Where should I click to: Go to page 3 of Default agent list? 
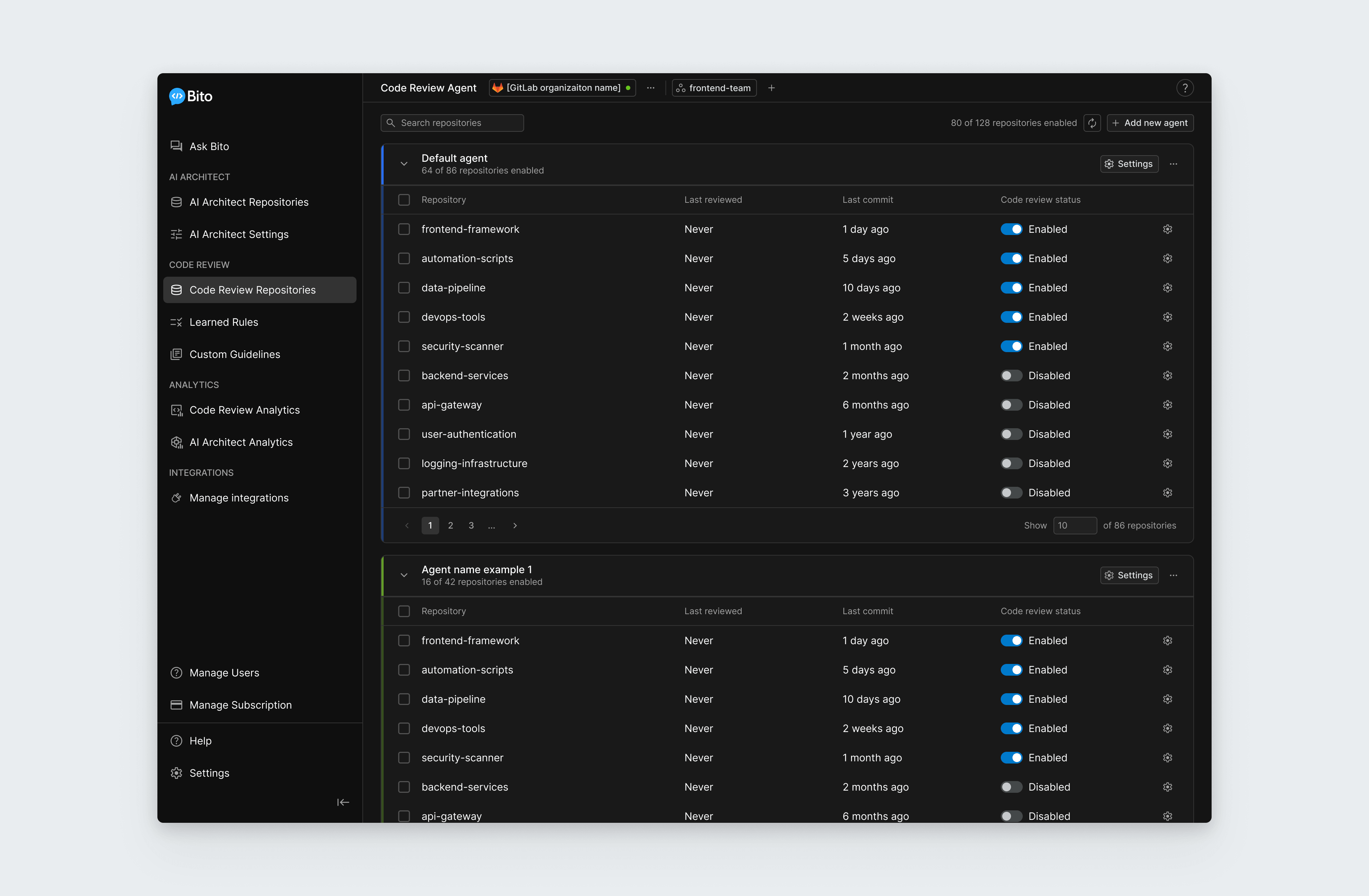point(471,526)
